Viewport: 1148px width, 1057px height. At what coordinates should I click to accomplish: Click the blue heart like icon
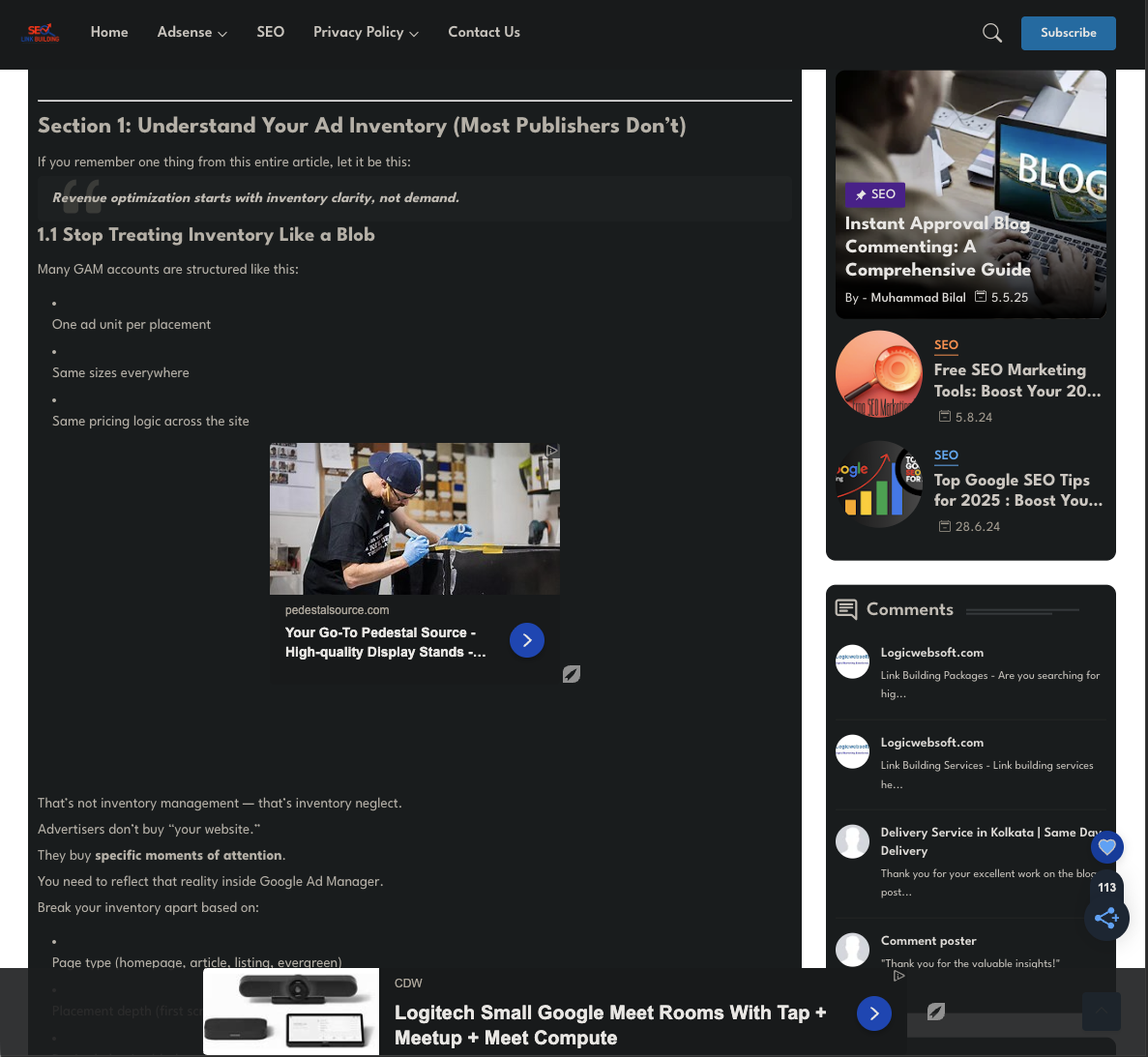tap(1106, 848)
